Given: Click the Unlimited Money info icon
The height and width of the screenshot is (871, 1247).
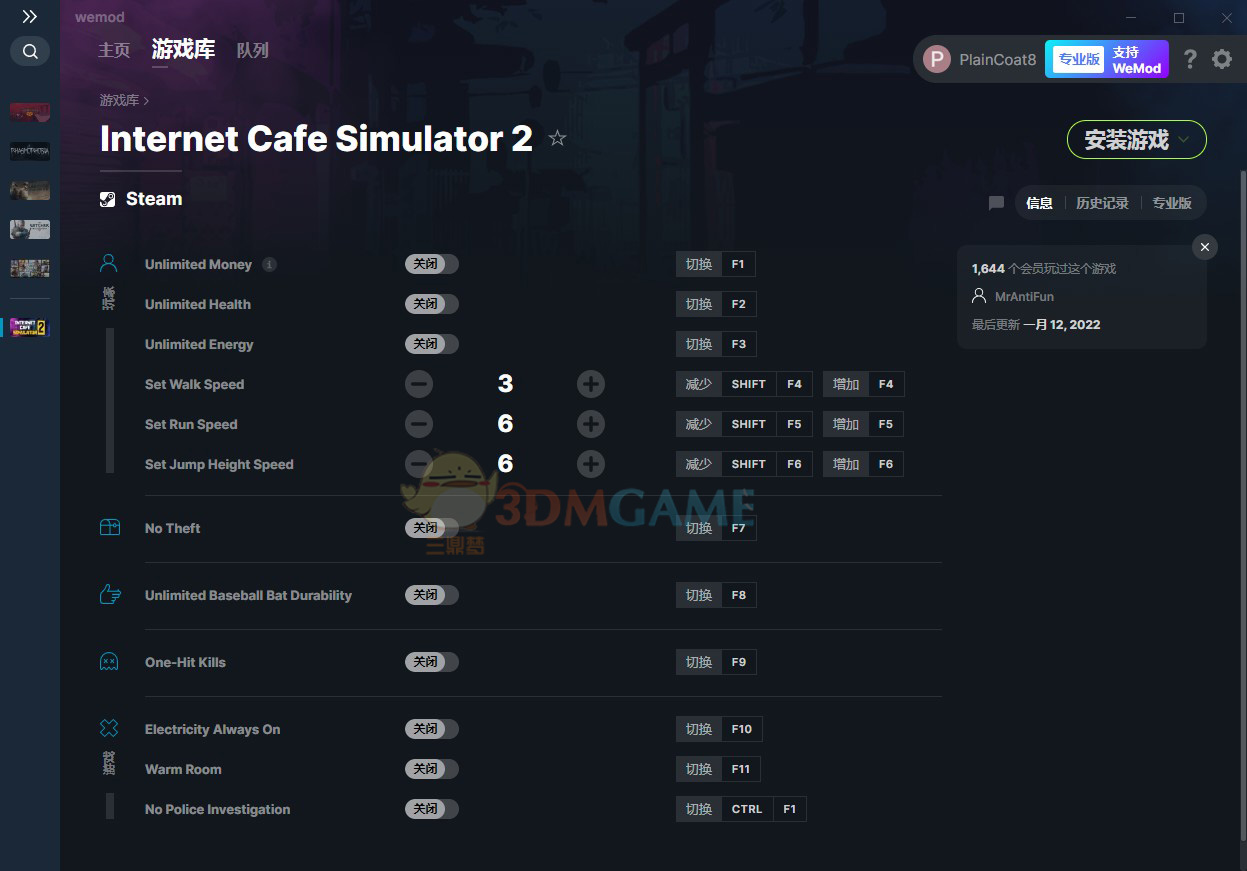Looking at the screenshot, I should [269, 264].
